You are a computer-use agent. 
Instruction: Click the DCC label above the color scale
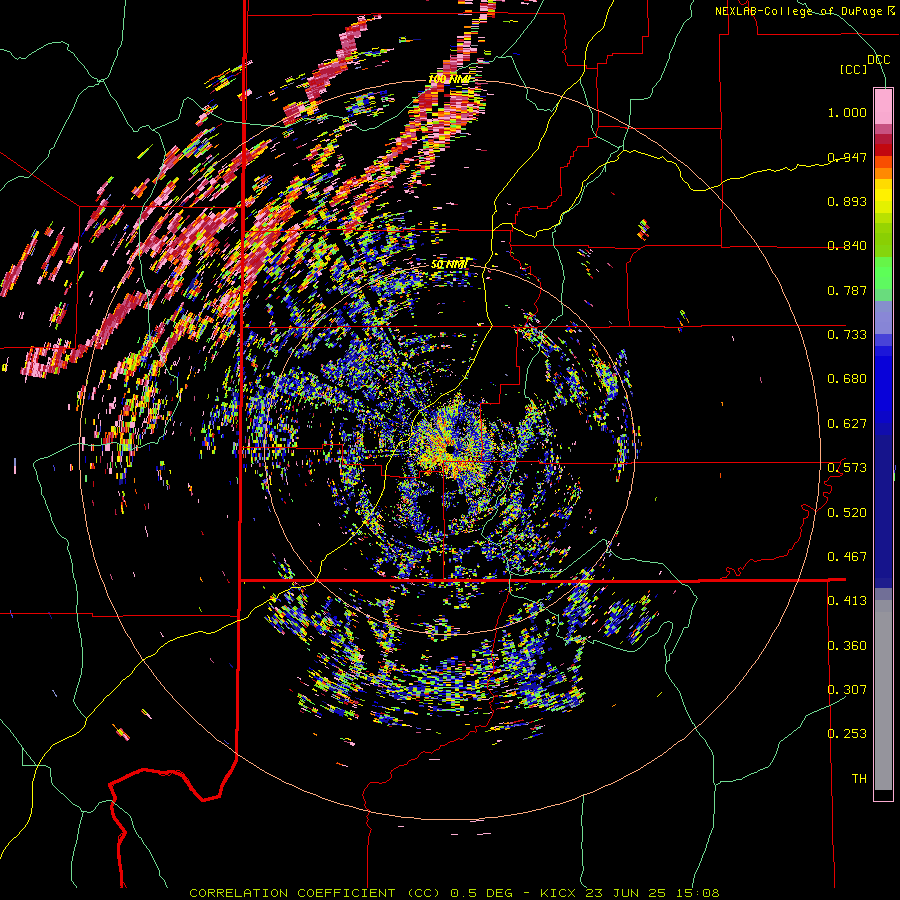click(x=878, y=60)
